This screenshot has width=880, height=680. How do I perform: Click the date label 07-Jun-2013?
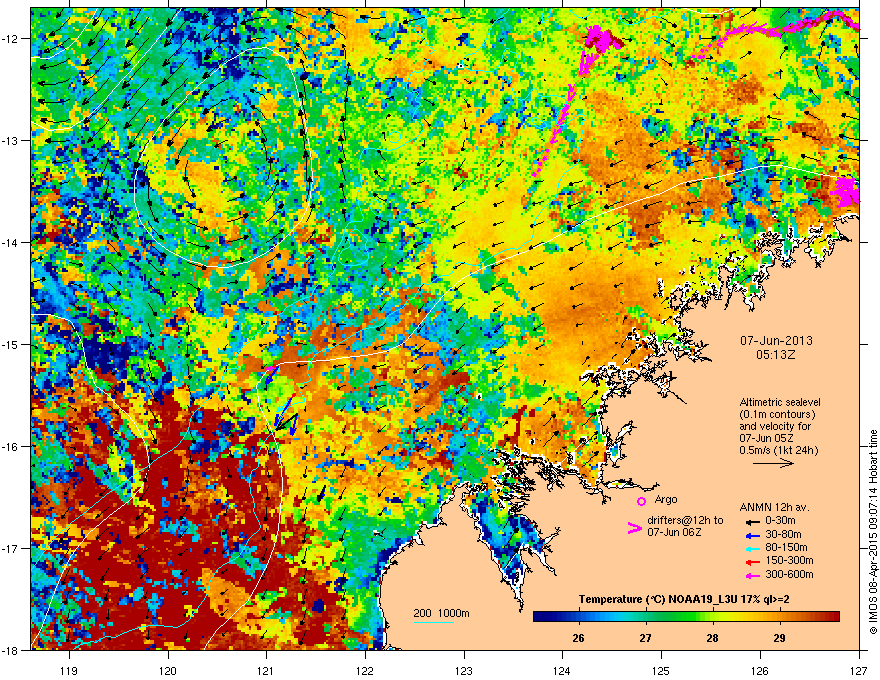(x=776, y=341)
